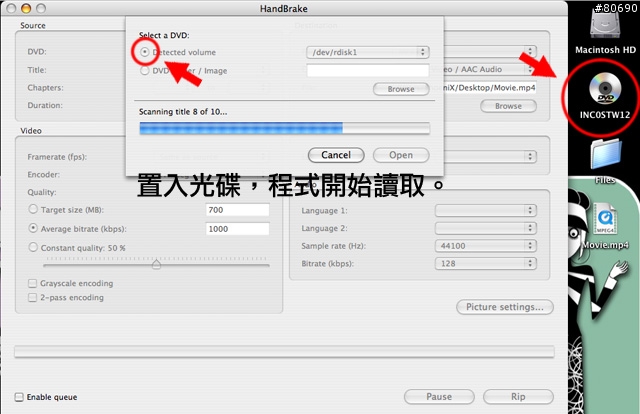Open Picture settings...
Screen dimensions: 640x414
tap(505, 307)
